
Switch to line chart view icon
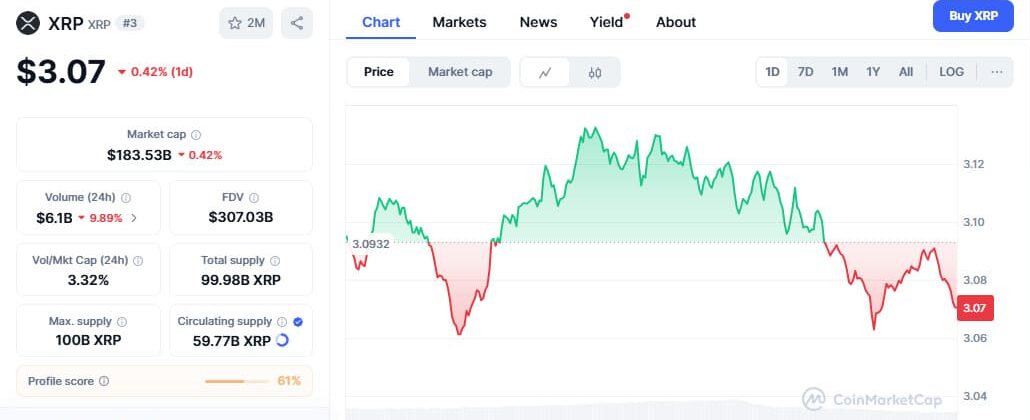point(545,72)
